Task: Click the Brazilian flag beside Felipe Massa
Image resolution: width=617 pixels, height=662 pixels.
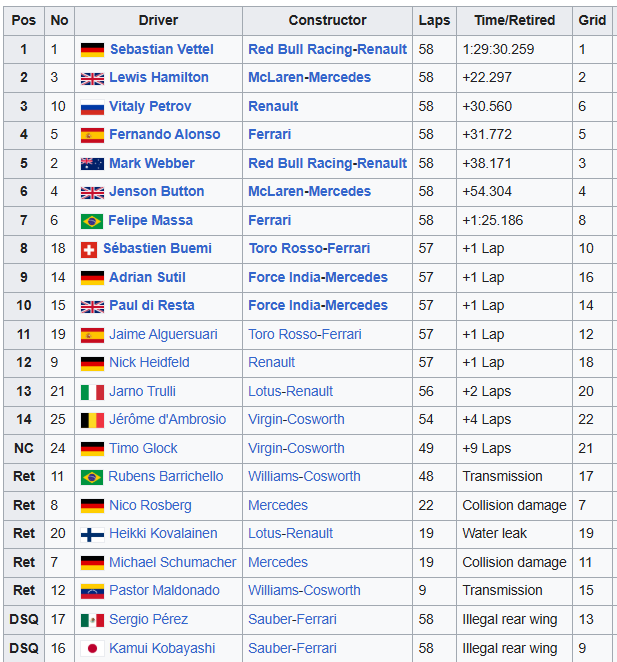Action: tap(92, 221)
